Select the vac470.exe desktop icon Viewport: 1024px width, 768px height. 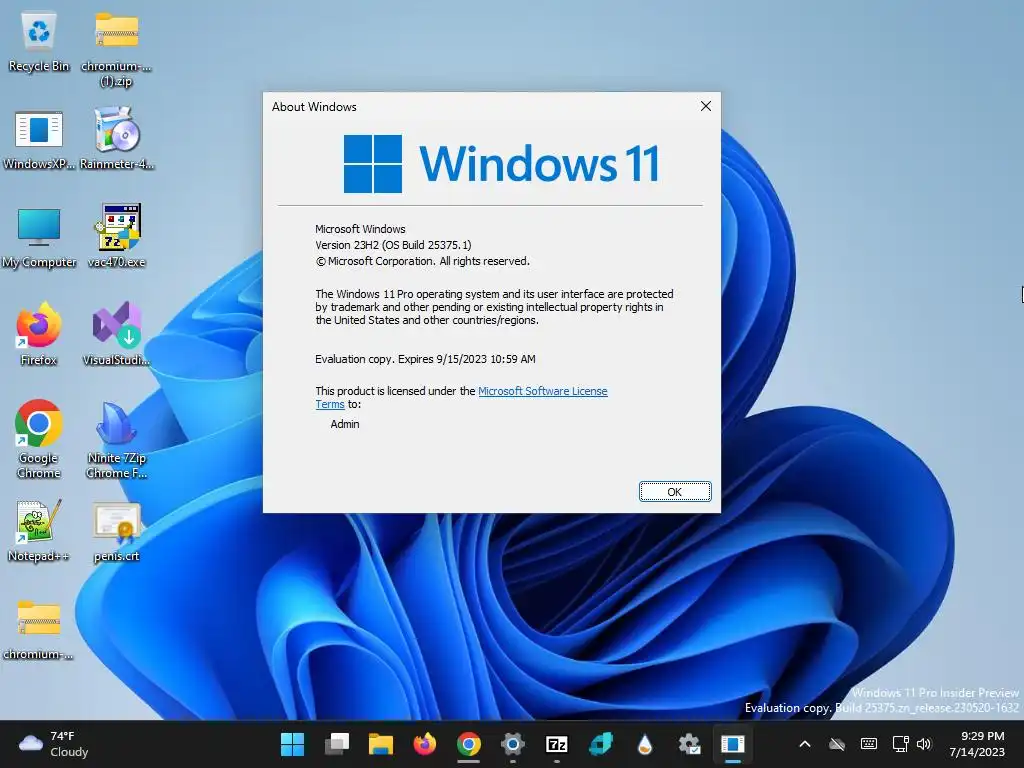tap(116, 236)
